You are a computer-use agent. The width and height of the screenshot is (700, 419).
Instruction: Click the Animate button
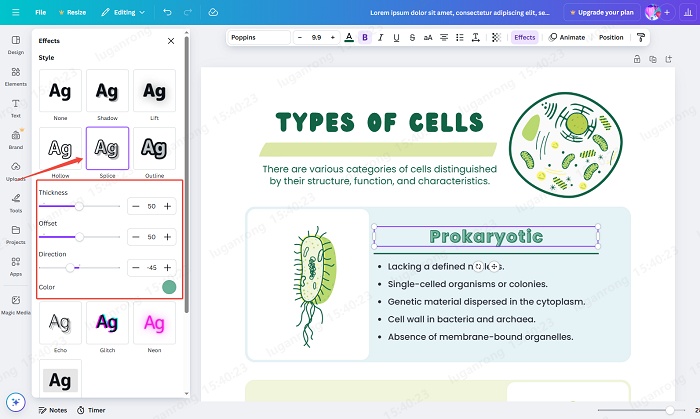567,37
